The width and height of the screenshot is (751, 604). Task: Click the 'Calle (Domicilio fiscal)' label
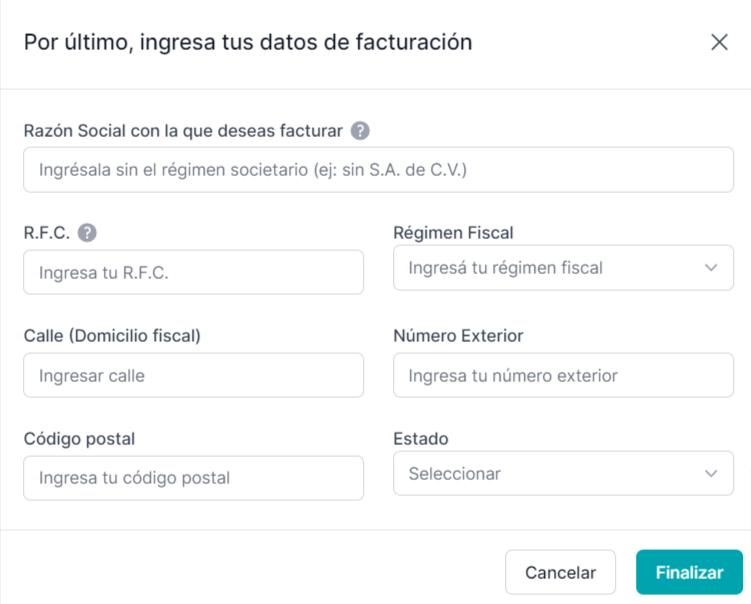112,336
